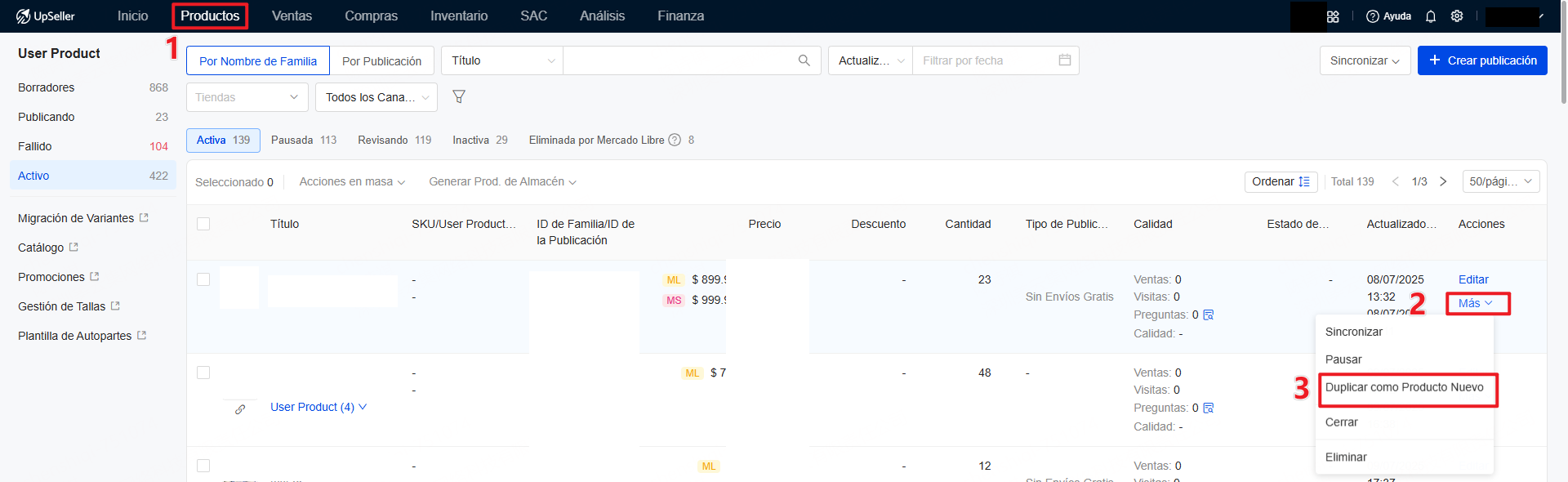Go to next page arrow

tap(1443, 181)
